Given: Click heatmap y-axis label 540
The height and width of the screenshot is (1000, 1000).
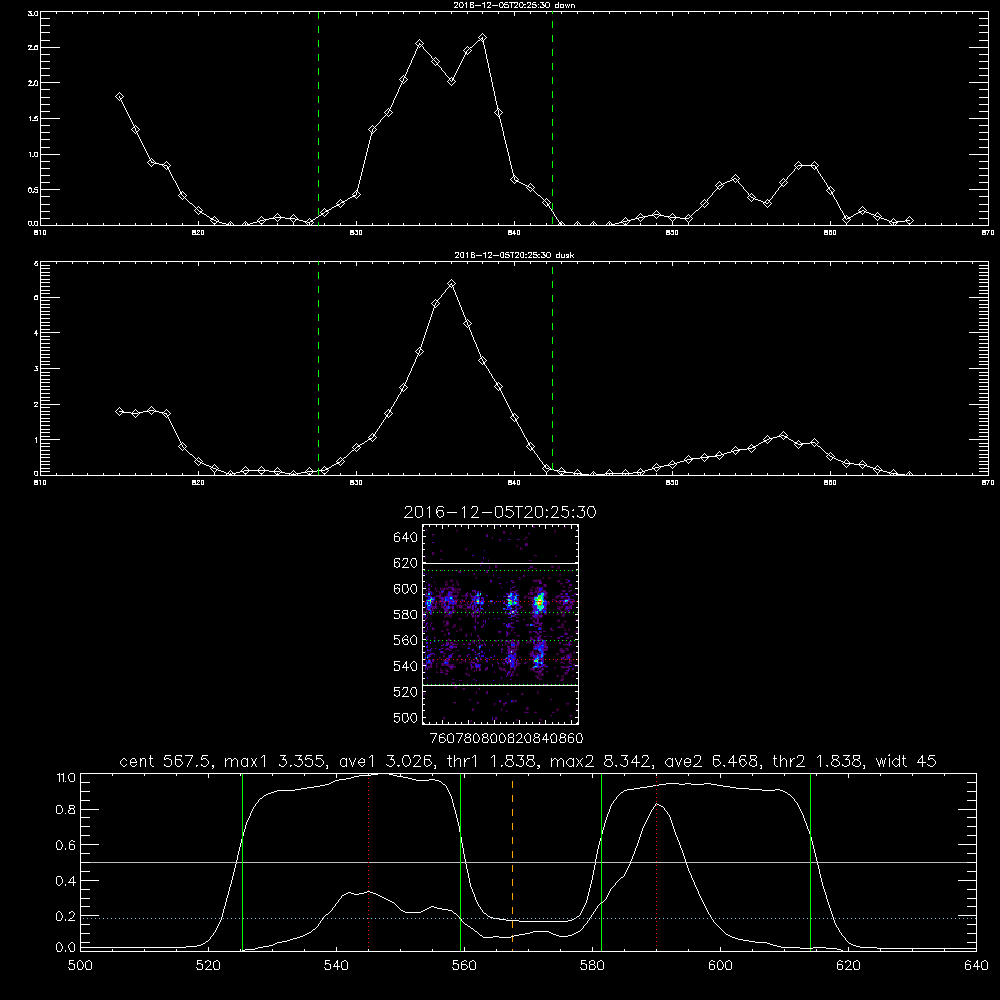Looking at the screenshot, I should coord(406,666).
